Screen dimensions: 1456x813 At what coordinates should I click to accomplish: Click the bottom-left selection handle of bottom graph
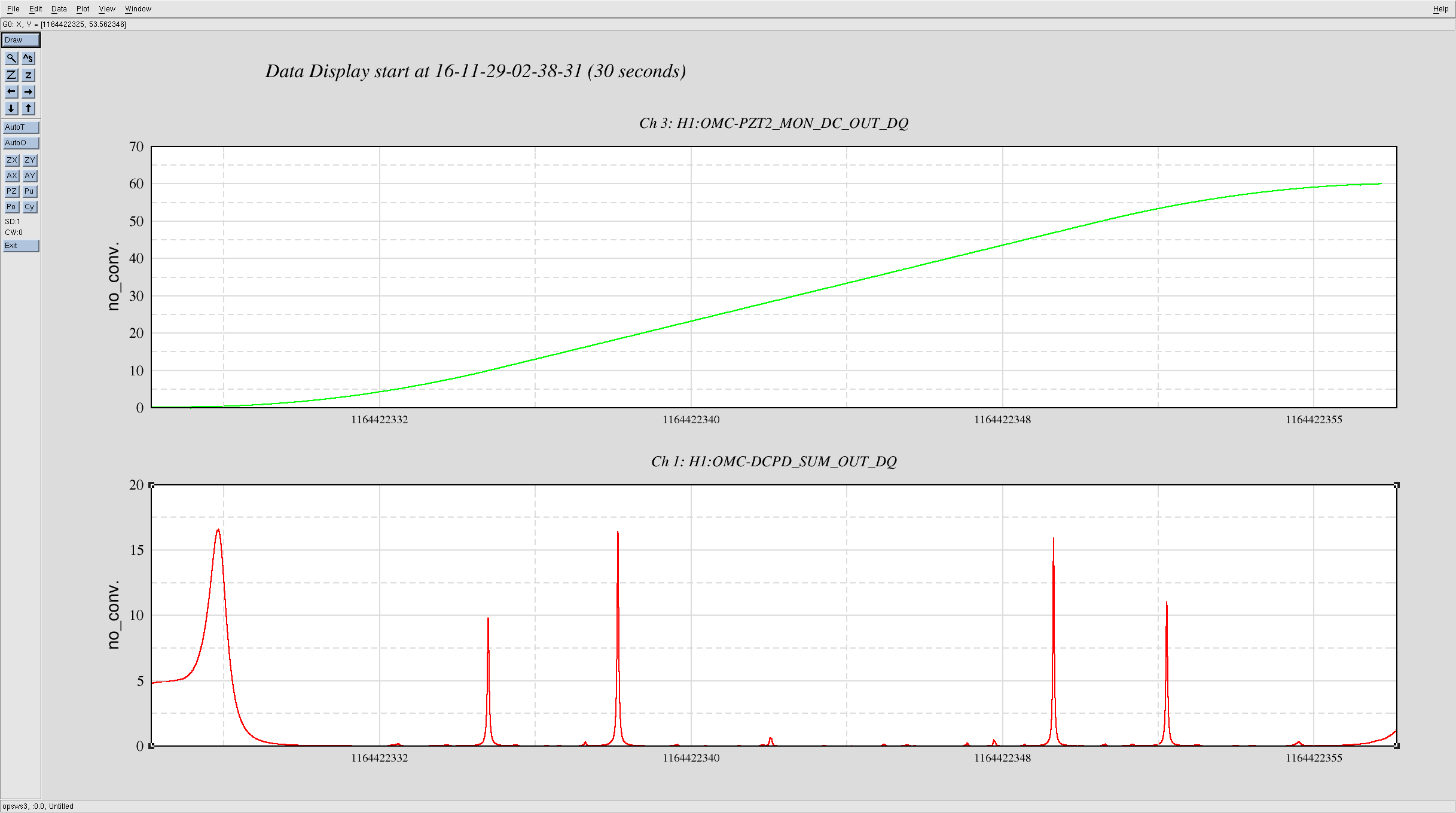151,745
